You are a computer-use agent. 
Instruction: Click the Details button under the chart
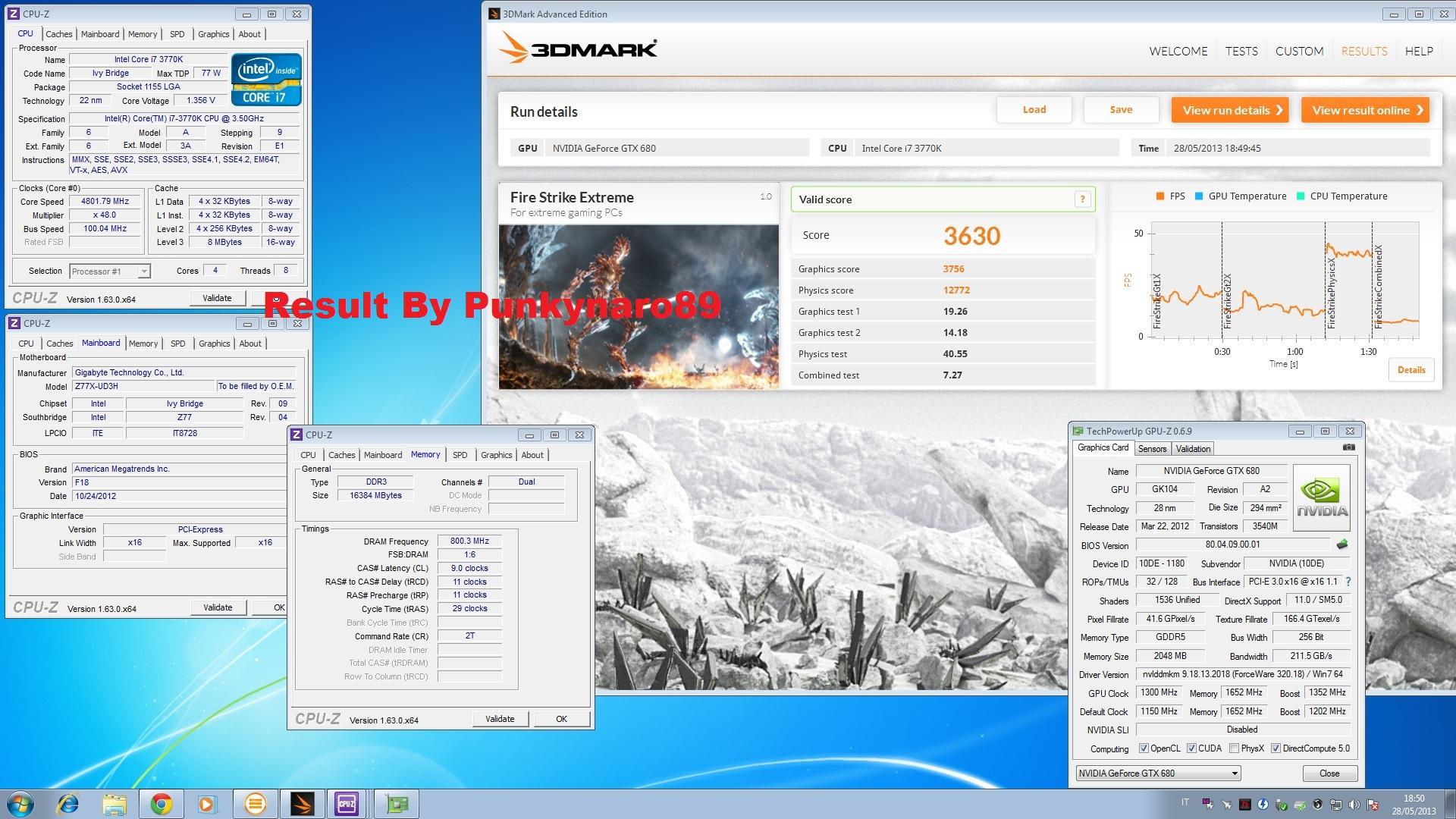click(1411, 370)
